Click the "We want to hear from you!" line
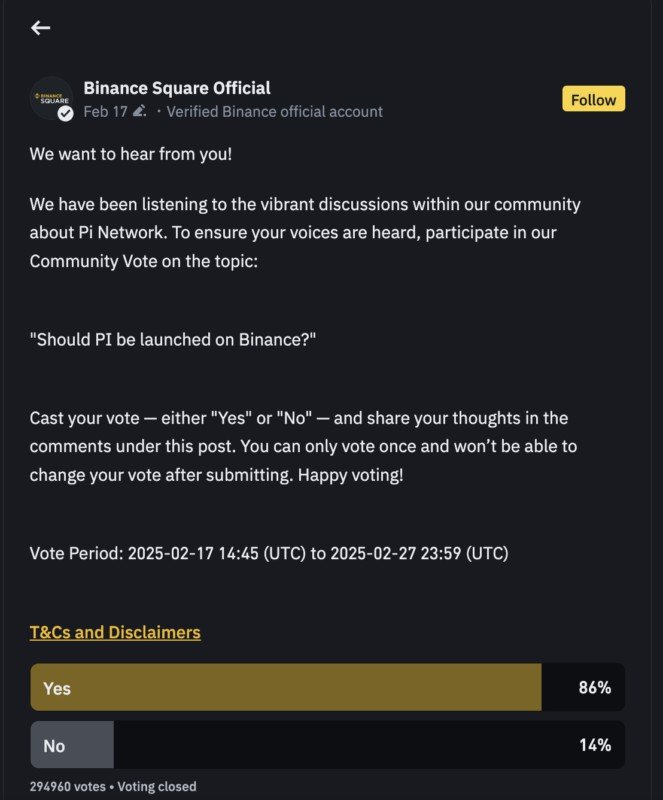663x800 pixels. click(131, 155)
